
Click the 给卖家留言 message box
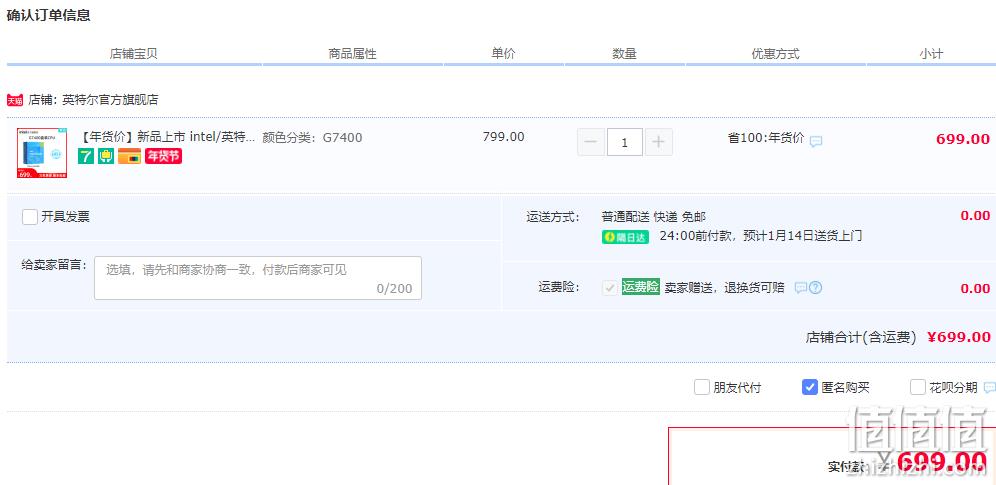coord(258,278)
